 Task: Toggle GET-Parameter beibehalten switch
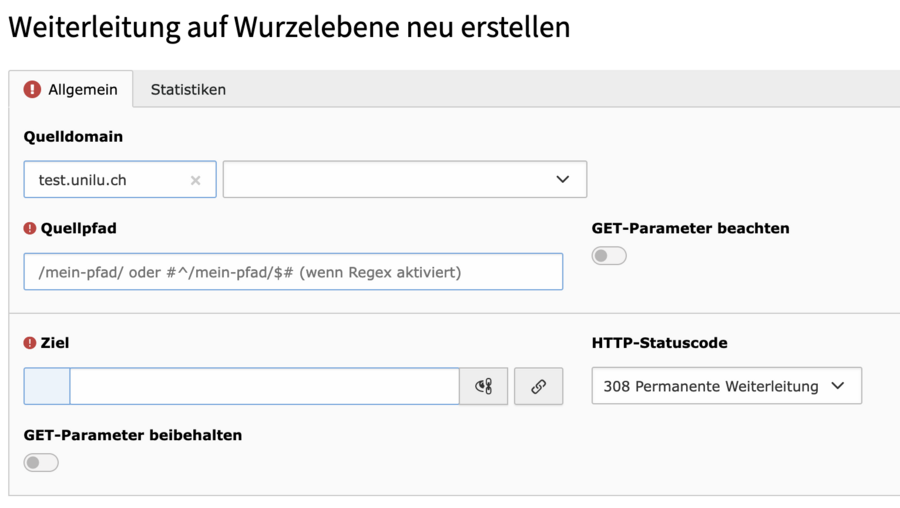[x=41, y=463]
